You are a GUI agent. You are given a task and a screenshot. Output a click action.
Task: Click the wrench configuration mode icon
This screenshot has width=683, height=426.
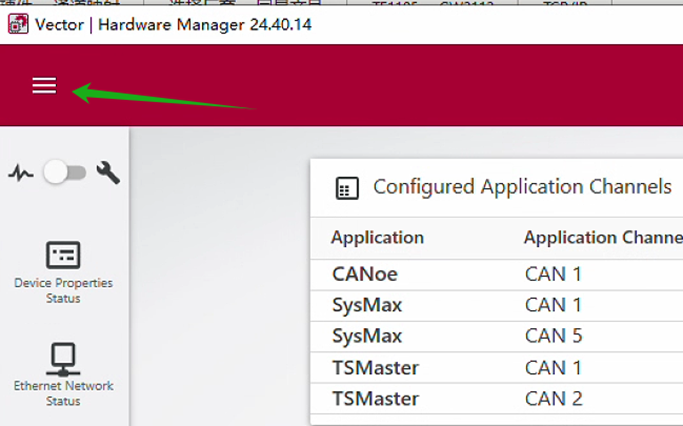pyautogui.click(x=108, y=173)
